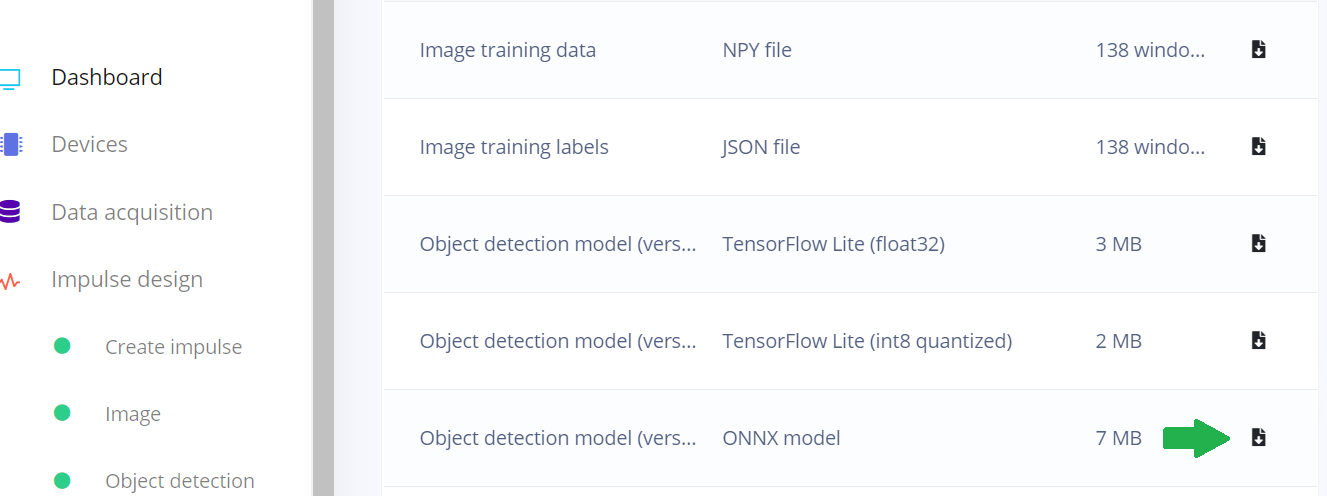Open the Dashboard page
This screenshot has width=1327, height=496.
107,77
